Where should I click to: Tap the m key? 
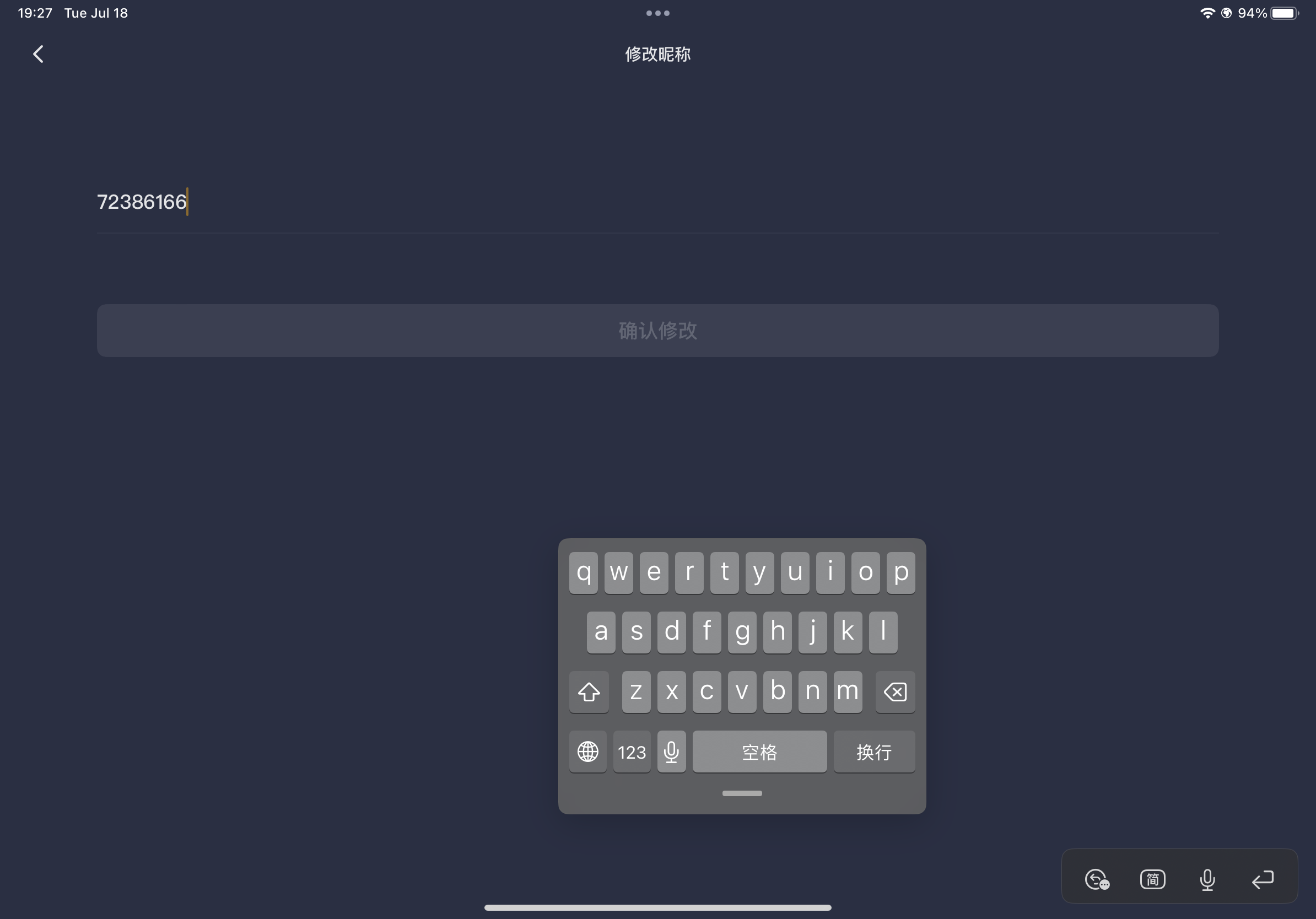848,691
